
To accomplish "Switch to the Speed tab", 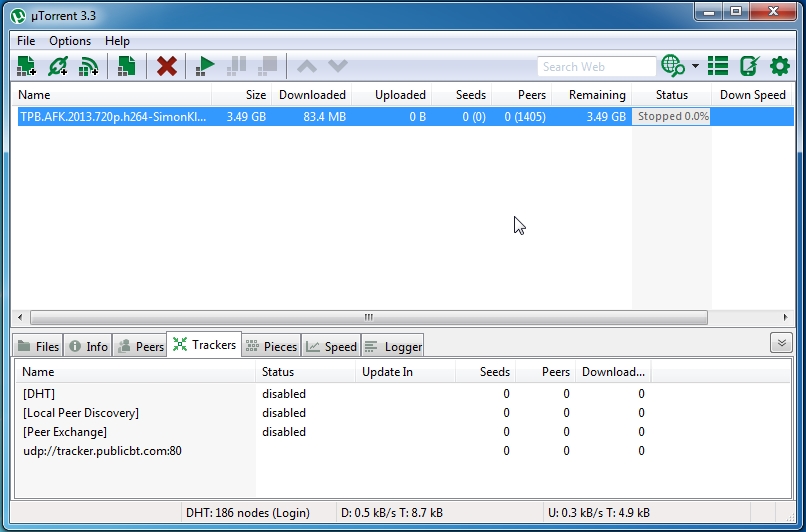I will click(331, 346).
